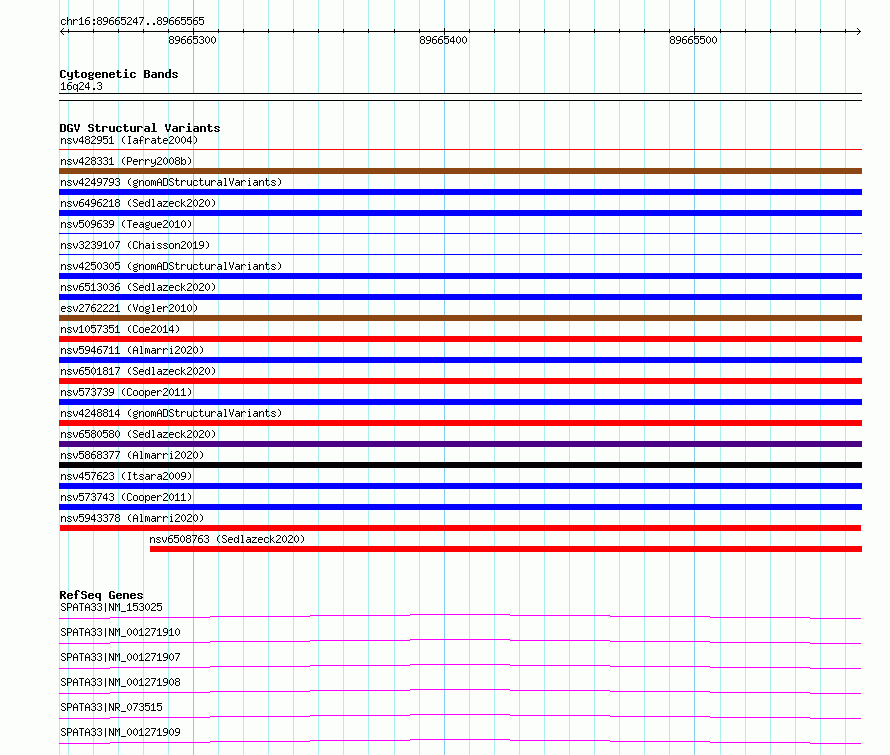Click ruler position label 89665300
This screenshot has width=890, height=755.
click(x=192, y=40)
